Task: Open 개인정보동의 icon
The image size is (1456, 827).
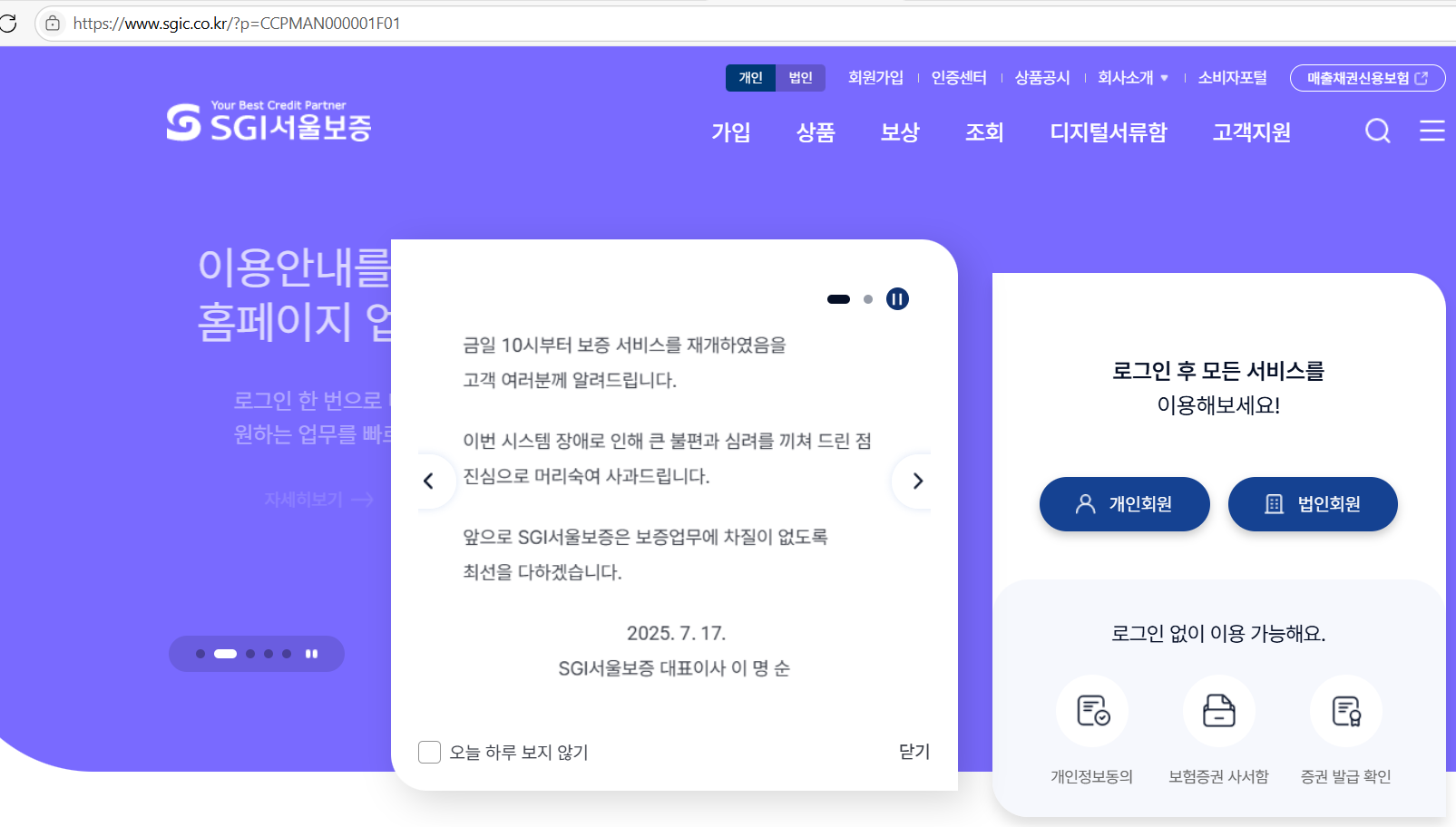Action: (x=1092, y=711)
